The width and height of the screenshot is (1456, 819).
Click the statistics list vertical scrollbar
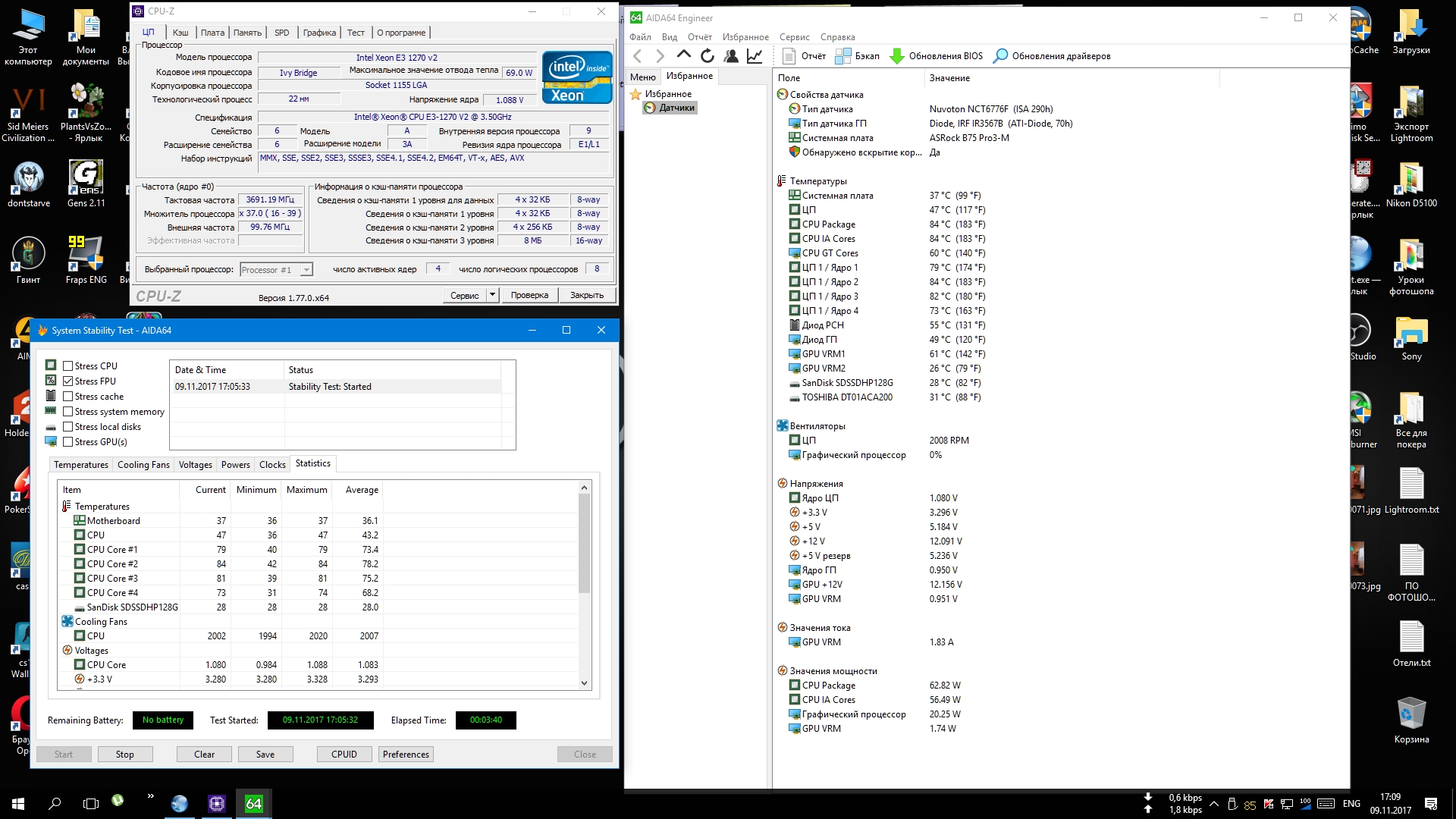click(584, 542)
